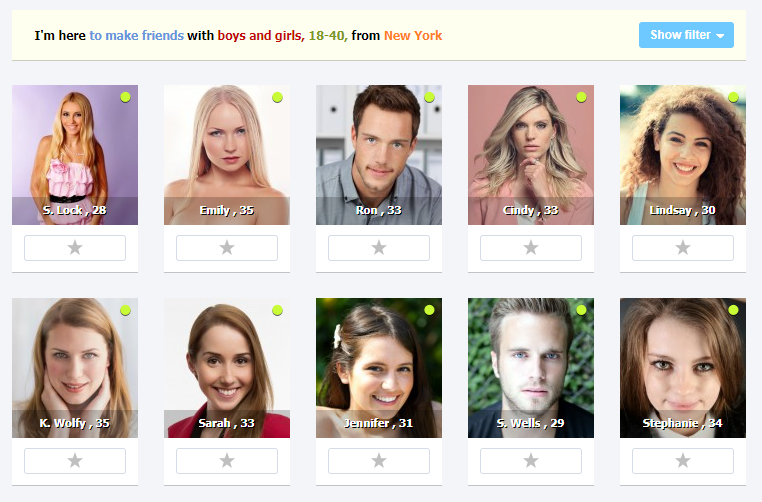
Task: Change the 'boys and girls' gender filter
Action: [261, 35]
